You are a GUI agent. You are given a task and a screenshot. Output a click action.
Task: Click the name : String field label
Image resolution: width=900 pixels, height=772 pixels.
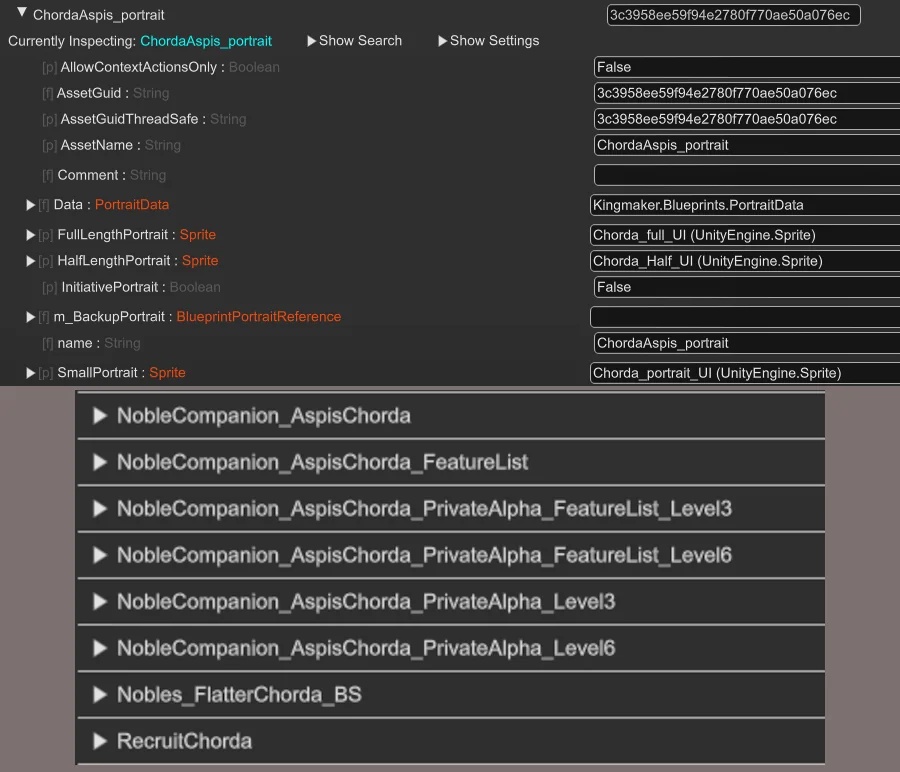99,343
